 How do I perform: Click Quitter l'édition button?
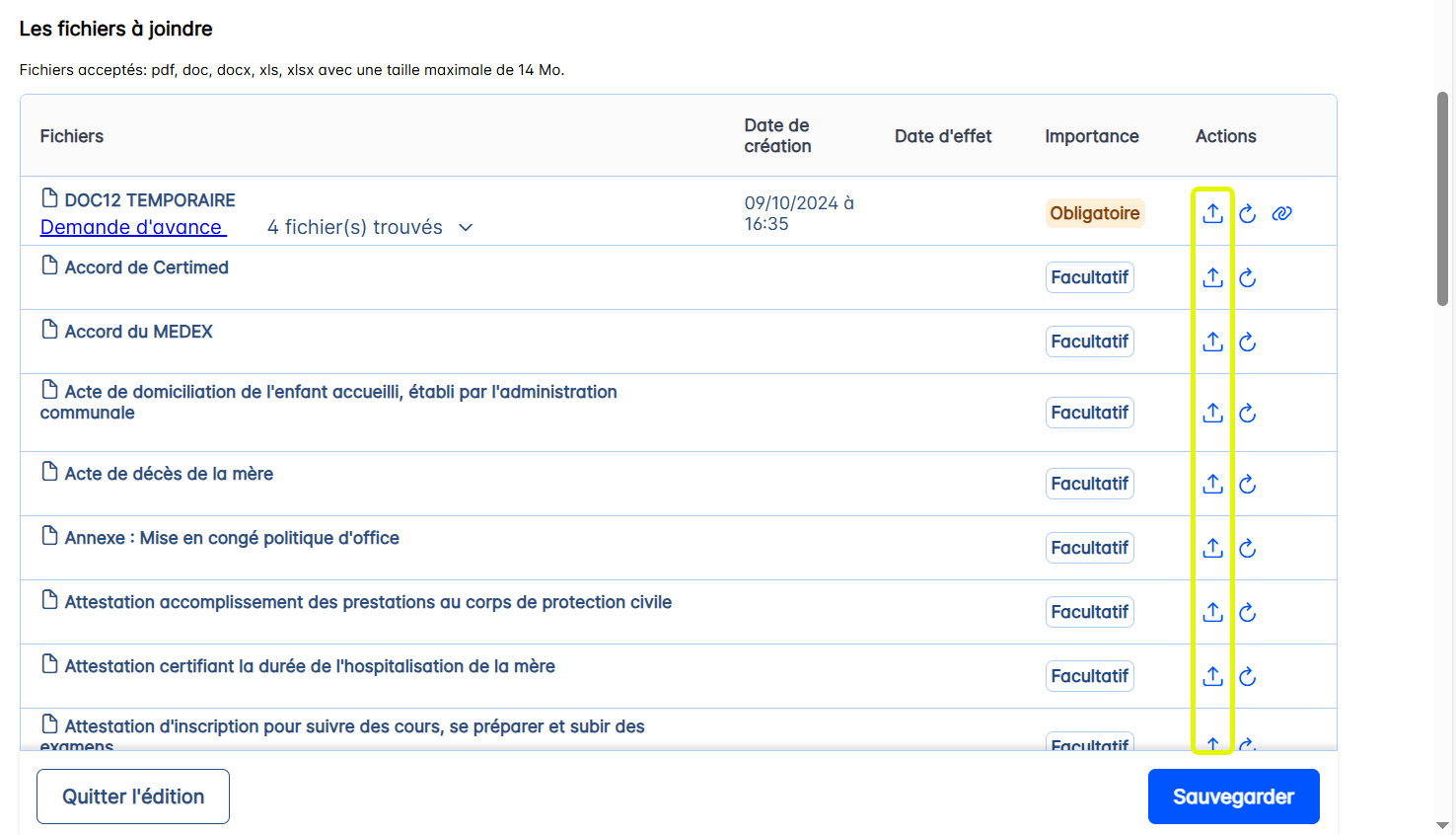point(133,797)
